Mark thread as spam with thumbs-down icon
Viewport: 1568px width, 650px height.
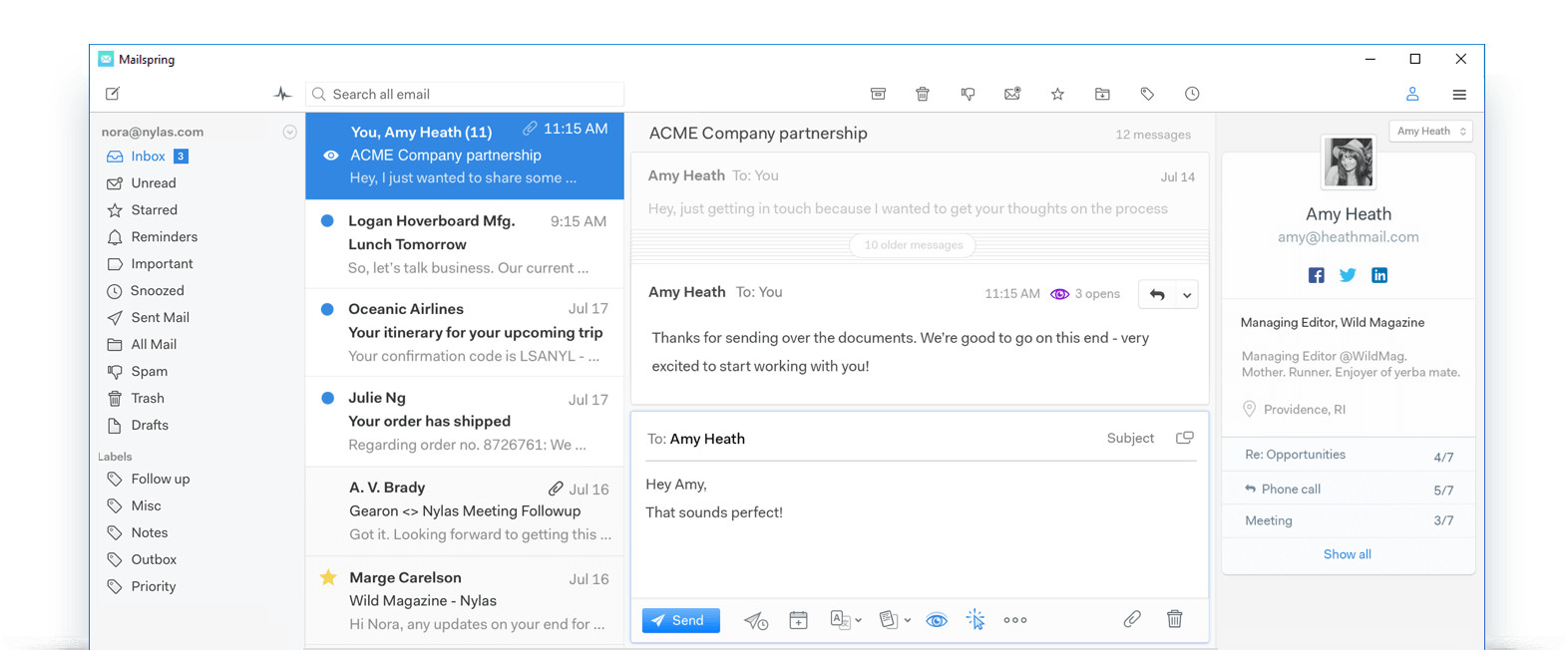pyautogui.click(x=968, y=94)
